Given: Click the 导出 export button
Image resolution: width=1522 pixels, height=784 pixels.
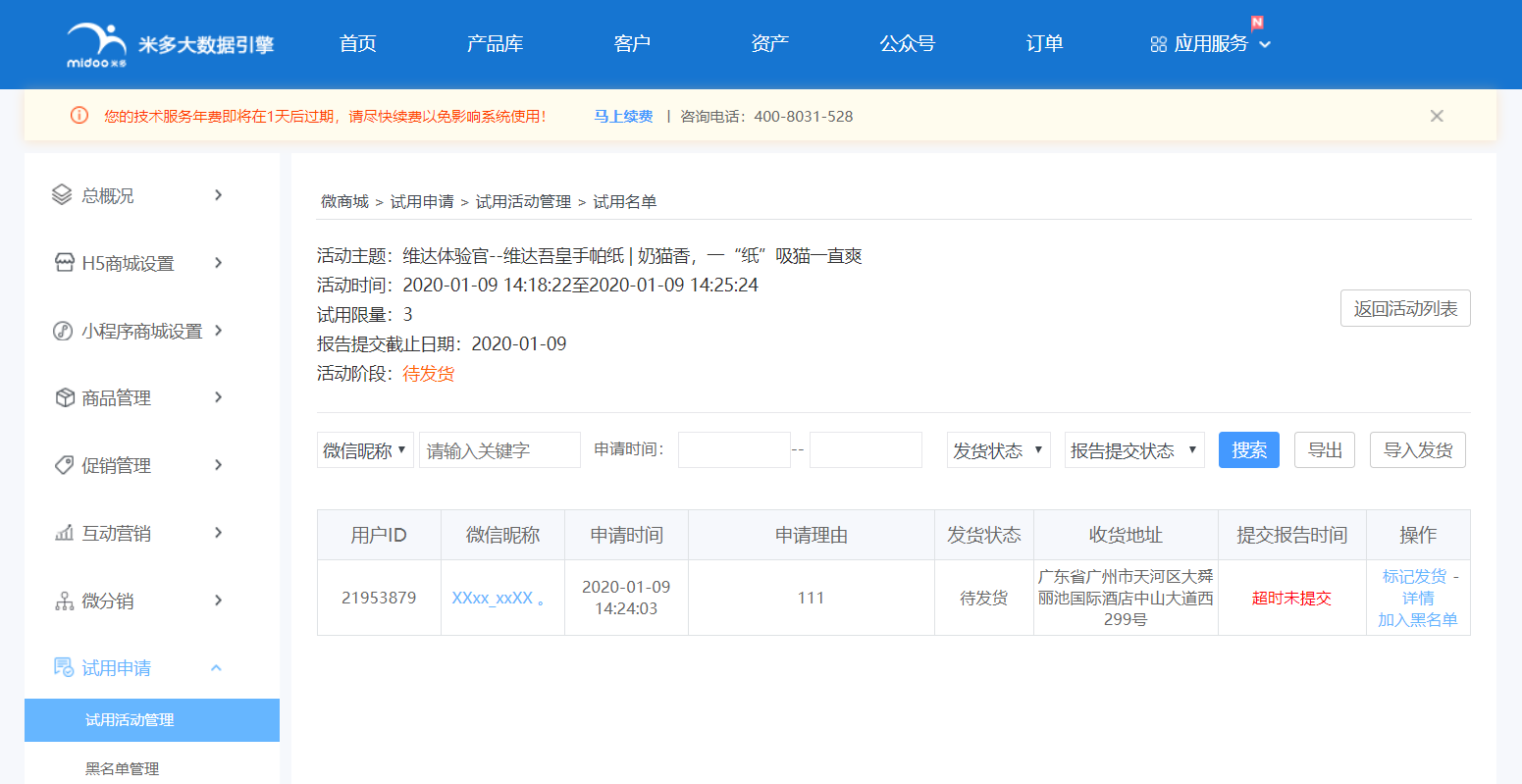Looking at the screenshot, I should tap(1325, 450).
